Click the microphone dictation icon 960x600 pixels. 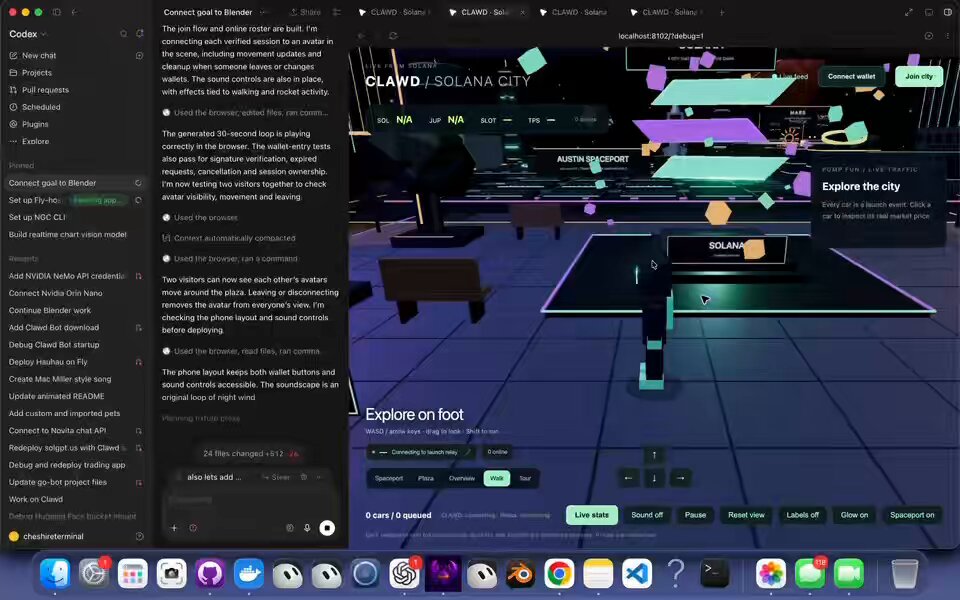pyautogui.click(x=307, y=528)
